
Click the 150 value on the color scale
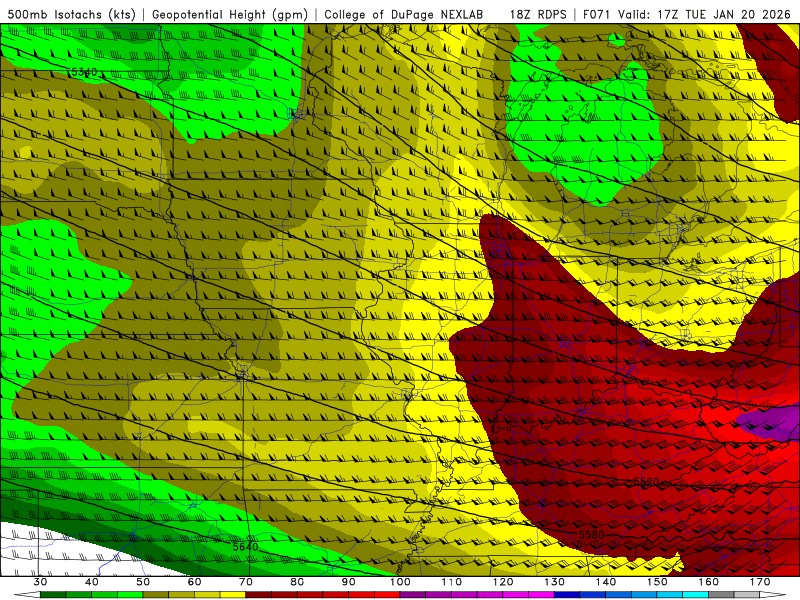click(657, 582)
